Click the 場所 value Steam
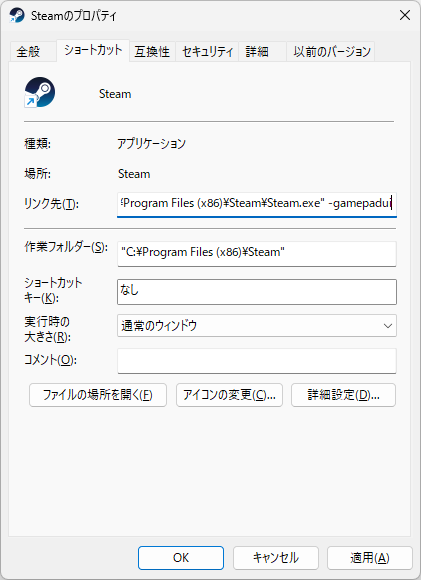Viewport: 421px width, 580px height. (x=134, y=174)
